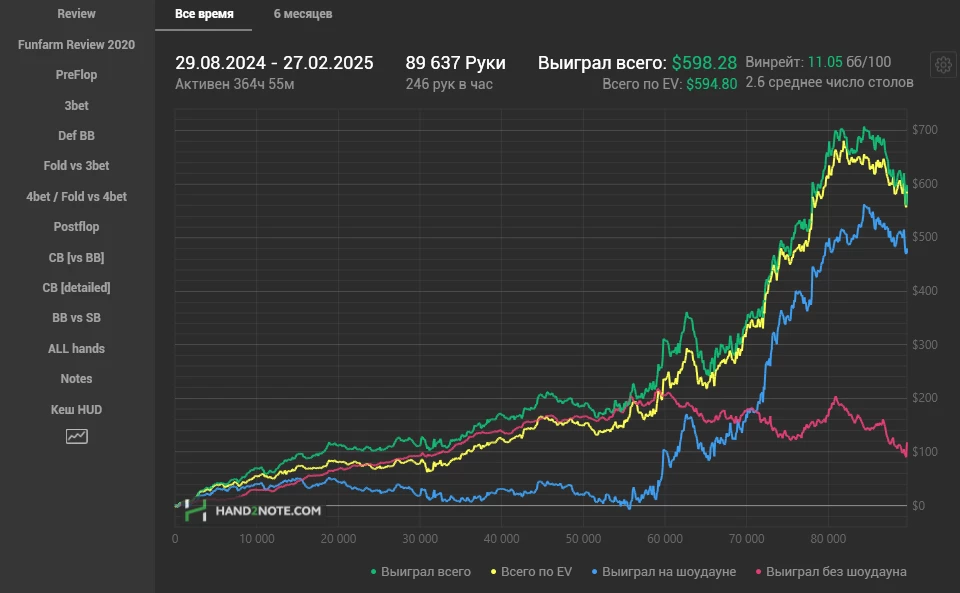Screen dimensions: 960x593
Task: Open the graph settings gear icon
Action: (x=941, y=65)
